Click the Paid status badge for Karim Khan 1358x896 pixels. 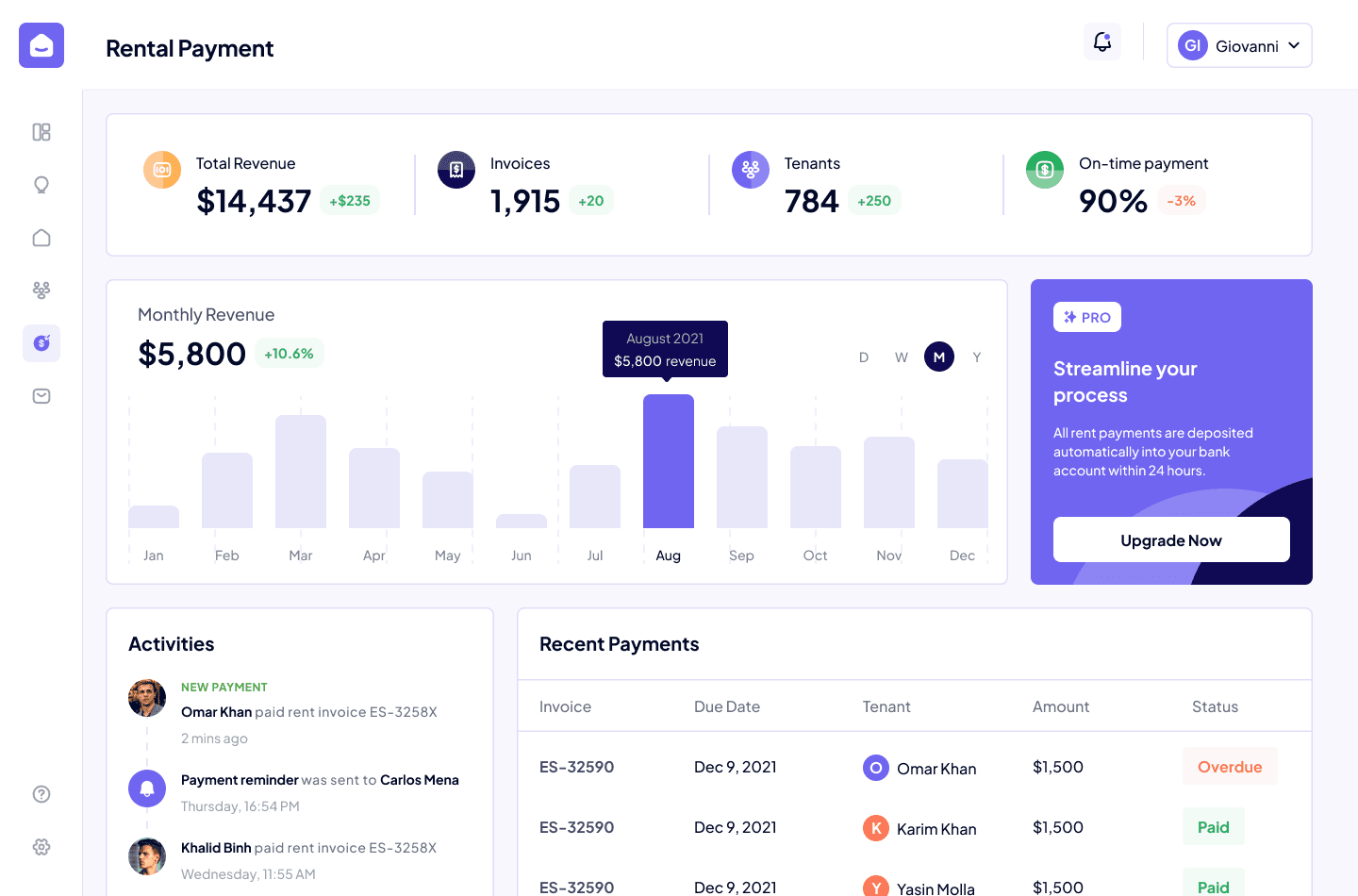(x=1214, y=827)
